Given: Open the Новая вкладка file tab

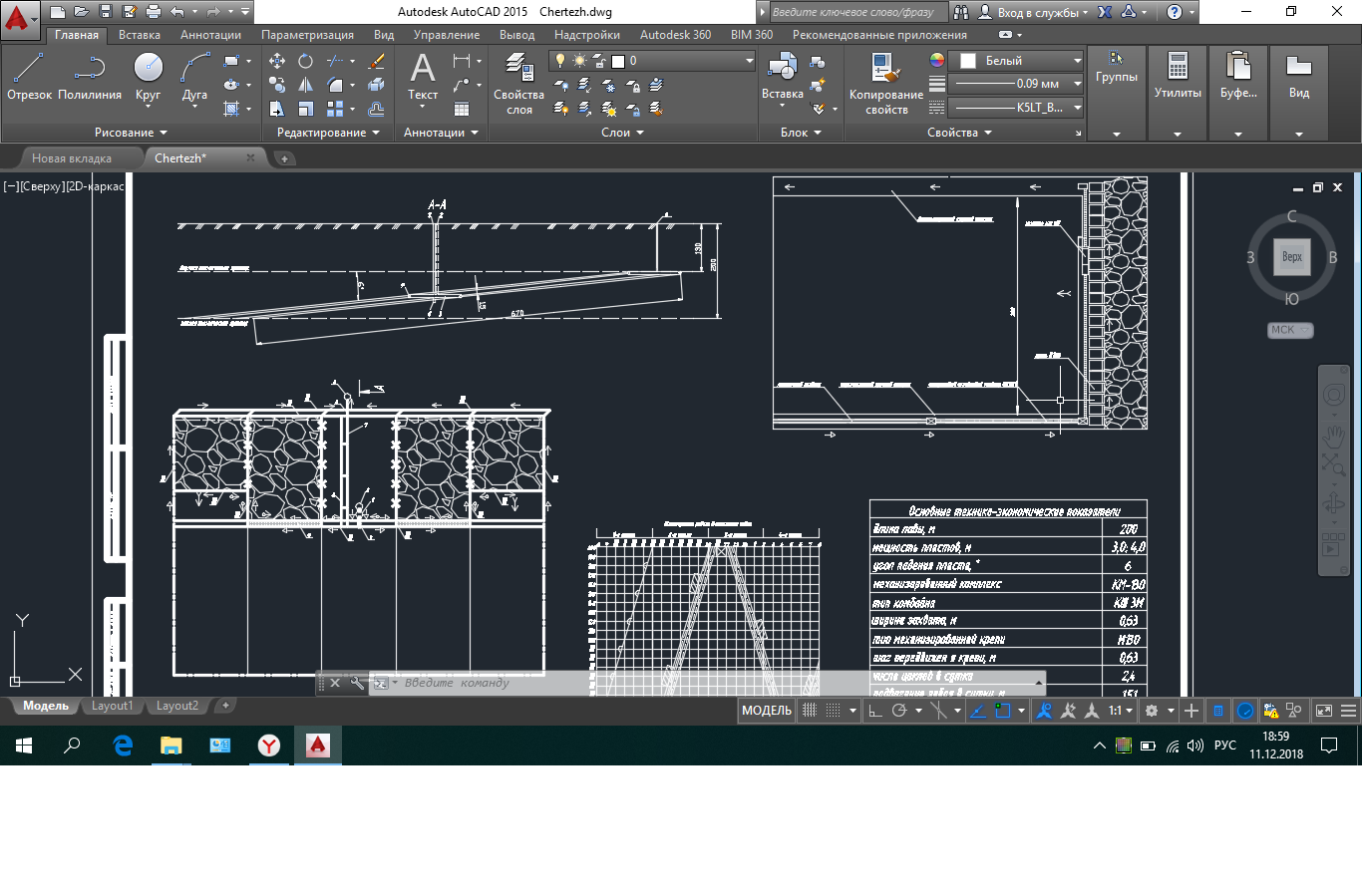Looking at the screenshot, I should [x=72, y=158].
